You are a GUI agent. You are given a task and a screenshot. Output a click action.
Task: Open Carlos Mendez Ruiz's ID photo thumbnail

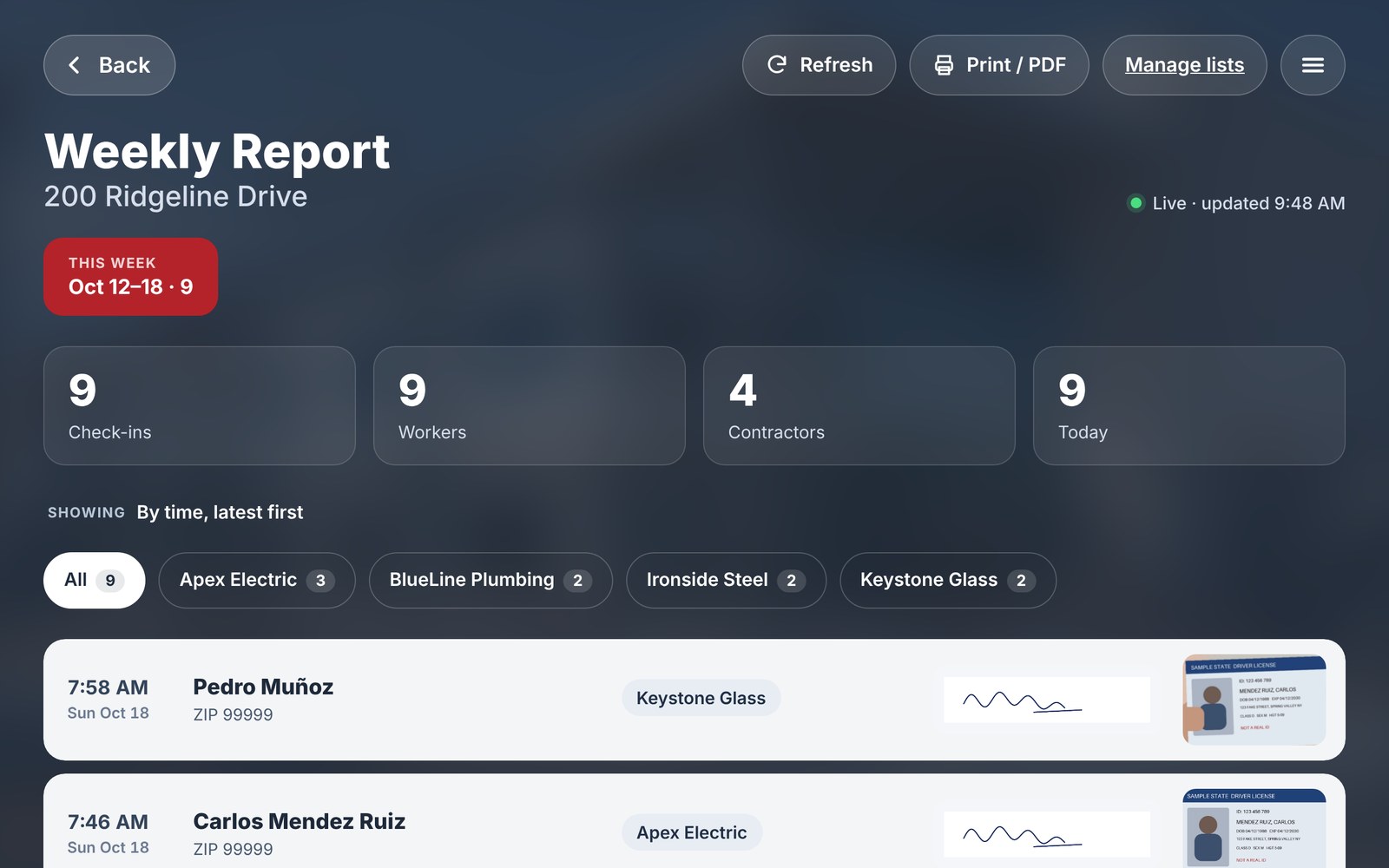click(x=1254, y=828)
